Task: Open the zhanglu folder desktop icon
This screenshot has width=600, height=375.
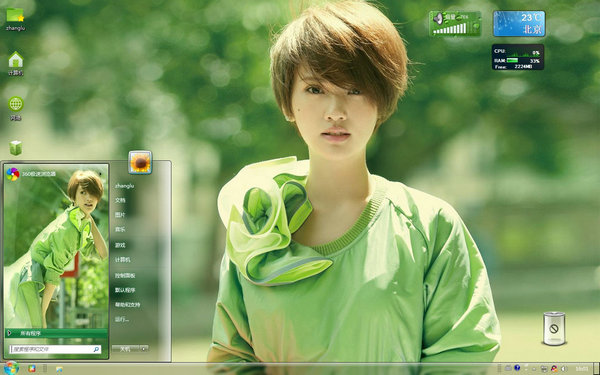Action: pos(15,18)
